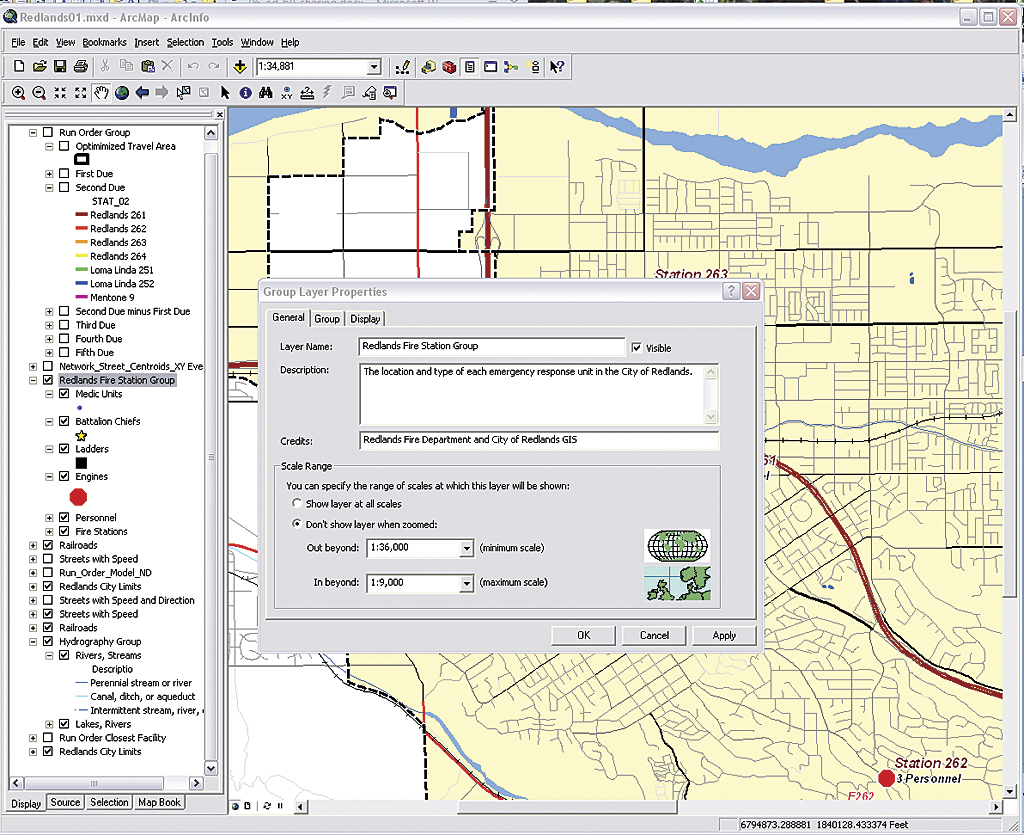Screen dimensions: 1024x835
Task: Switch to the Display tab in dialog
Action: click(365, 319)
